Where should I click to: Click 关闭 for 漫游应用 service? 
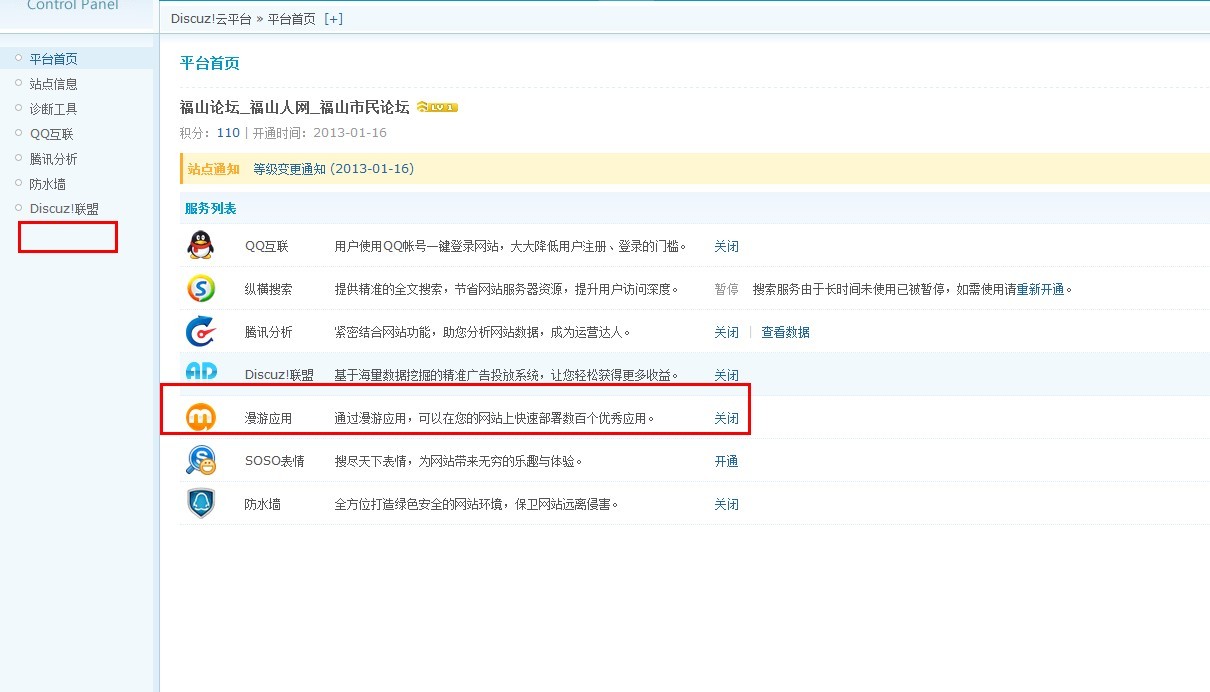pyautogui.click(x=726, y=418)
